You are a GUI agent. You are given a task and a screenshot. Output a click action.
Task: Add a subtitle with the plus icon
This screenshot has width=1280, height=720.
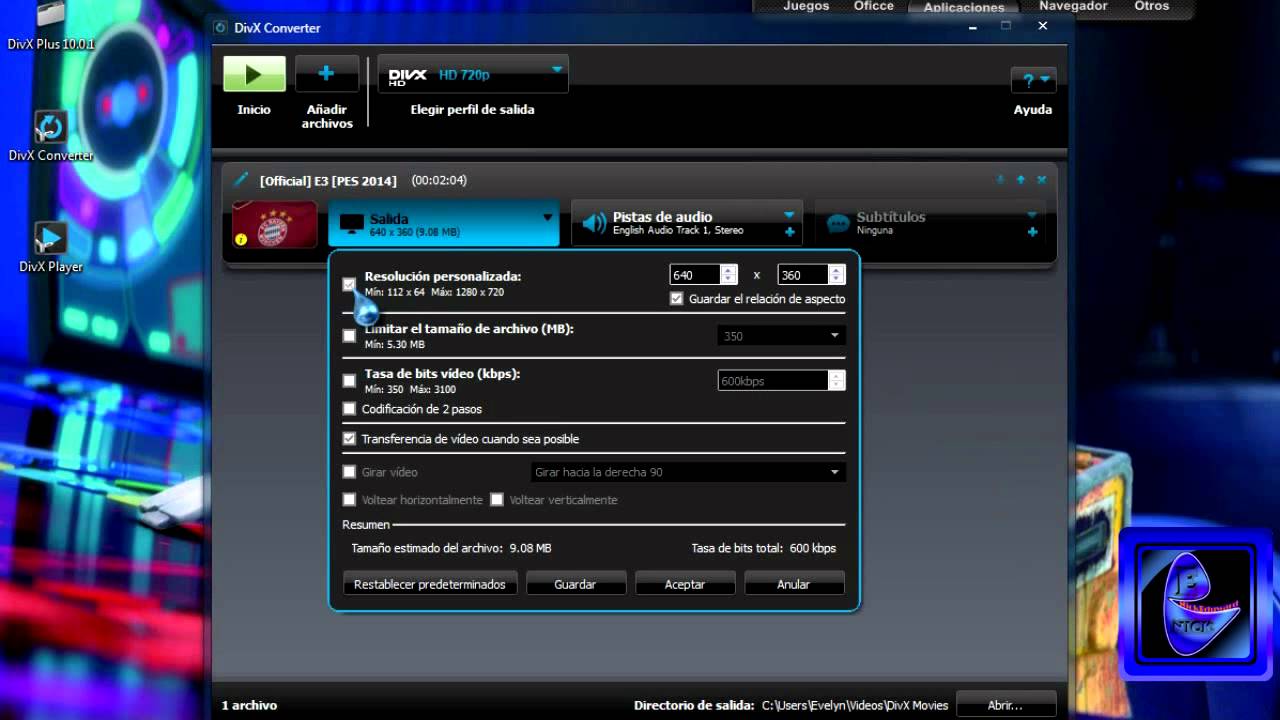pos(1032,232)
